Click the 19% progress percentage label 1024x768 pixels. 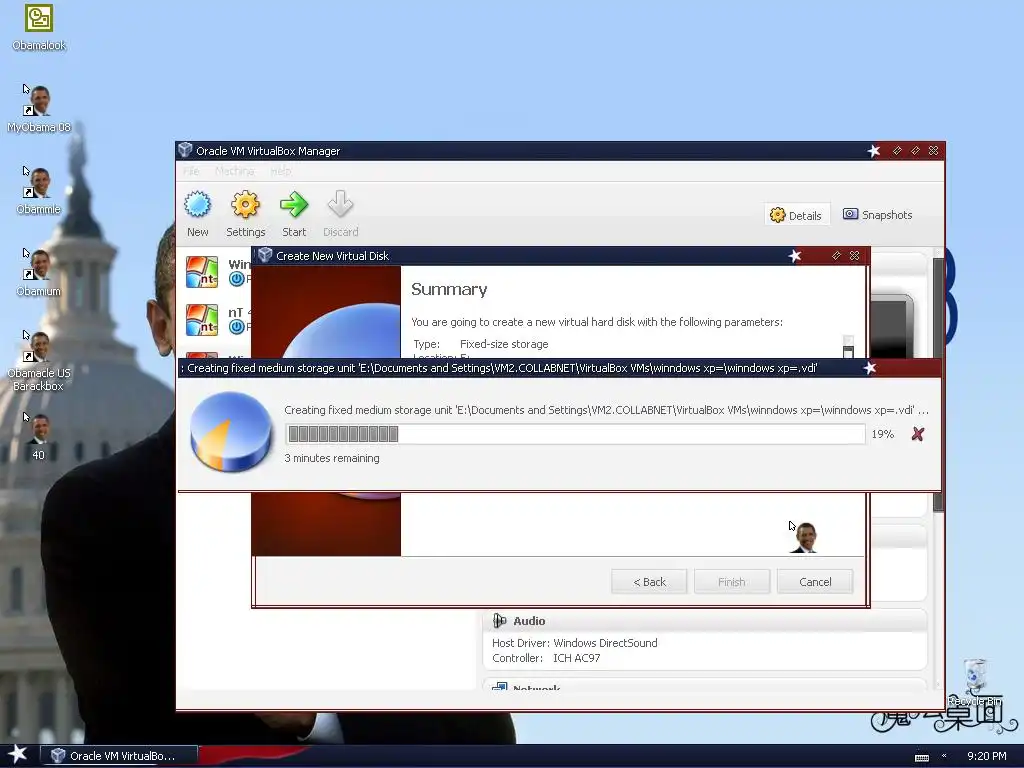coord(882,434)
